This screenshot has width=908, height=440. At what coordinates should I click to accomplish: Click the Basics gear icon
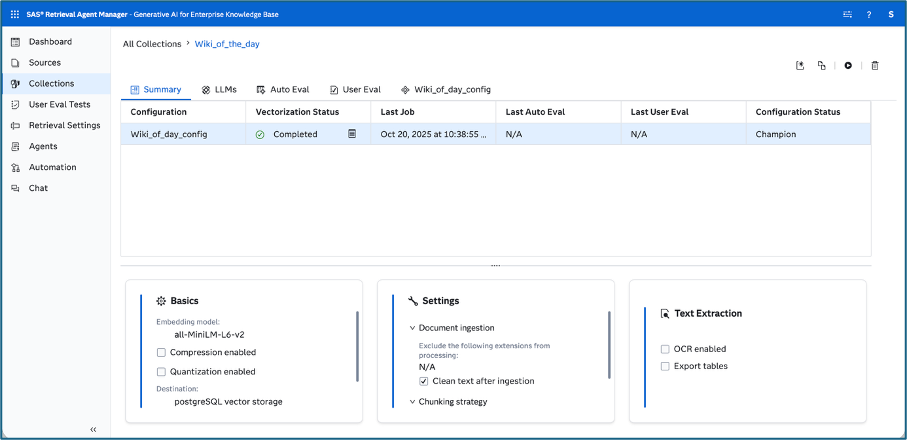click(161, 301)
